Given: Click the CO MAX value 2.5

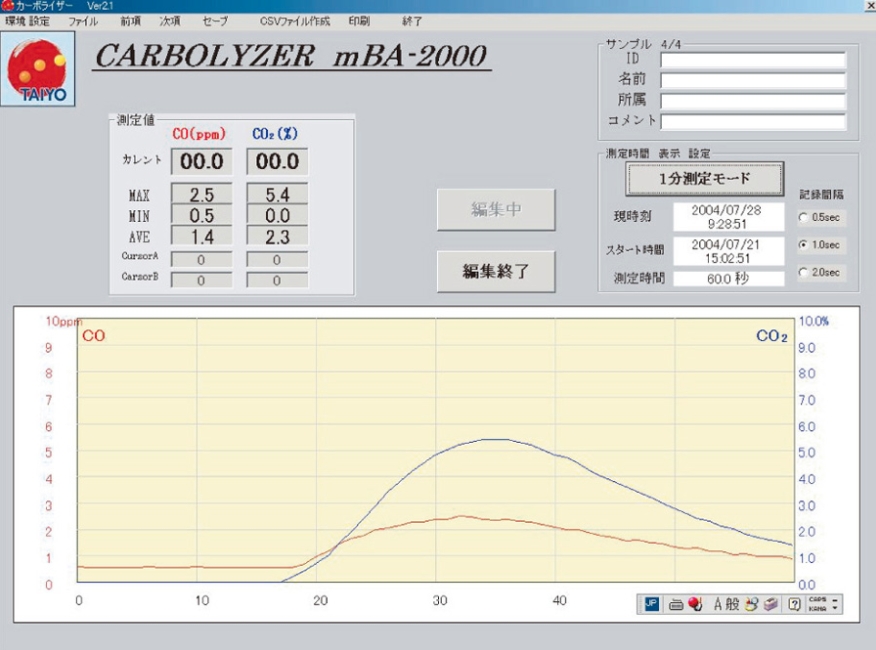Looking at the screenshot, I should click(201, 194).
